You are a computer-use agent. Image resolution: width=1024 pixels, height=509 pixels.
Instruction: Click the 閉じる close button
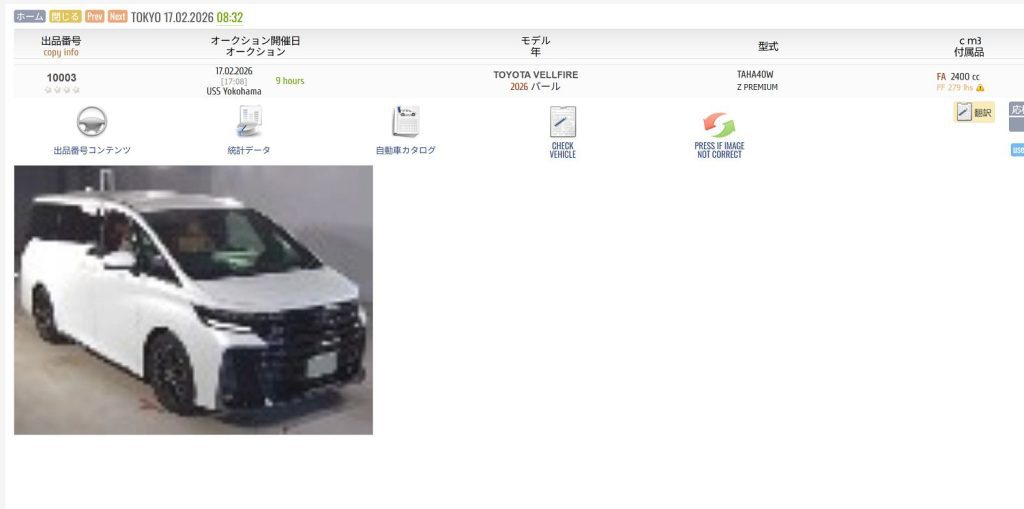pos(65,16)
